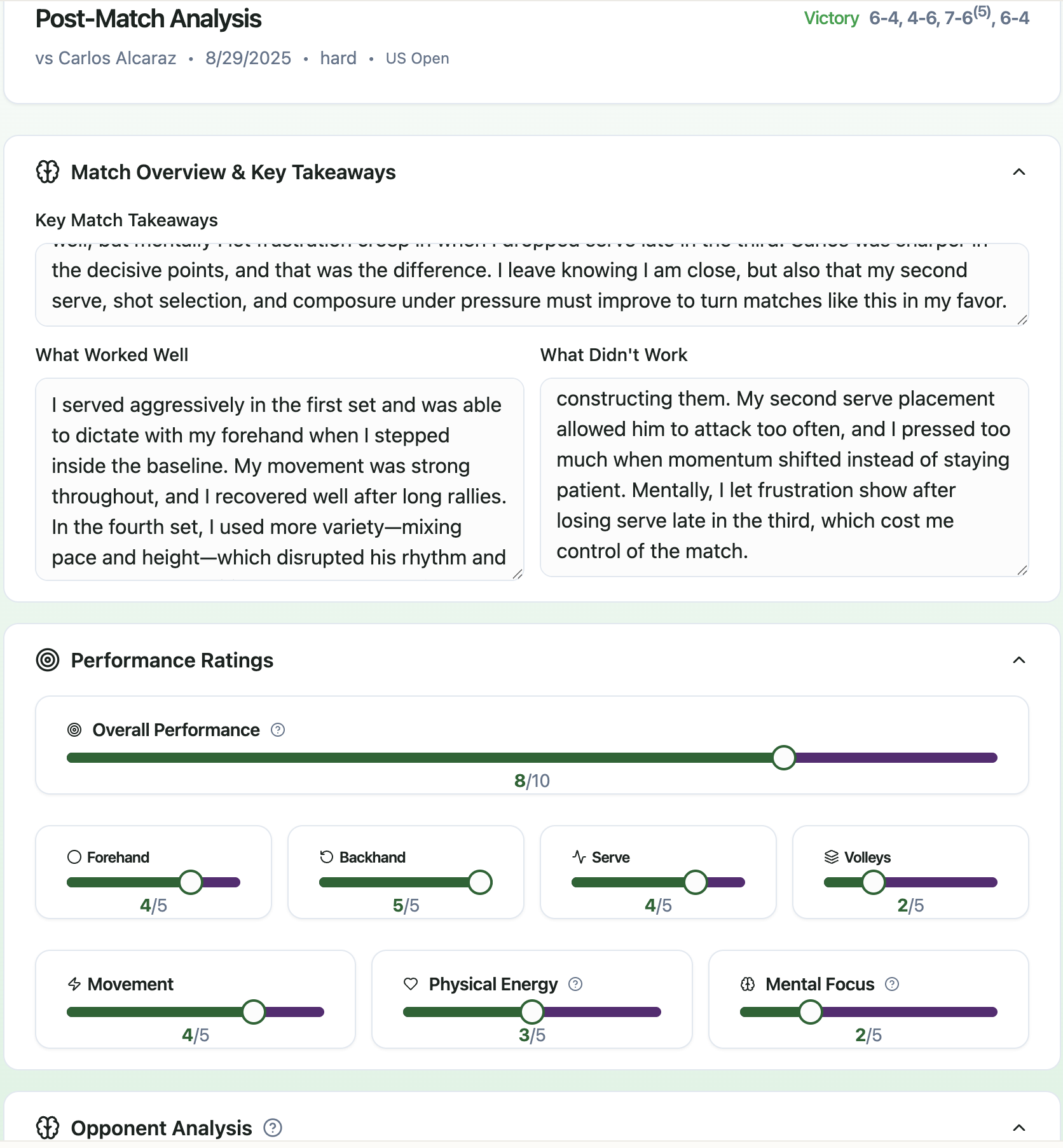The height and width of the screenshot is (1148, 1063).
Task: Click the Volleys layers icon
Action: 832,857
